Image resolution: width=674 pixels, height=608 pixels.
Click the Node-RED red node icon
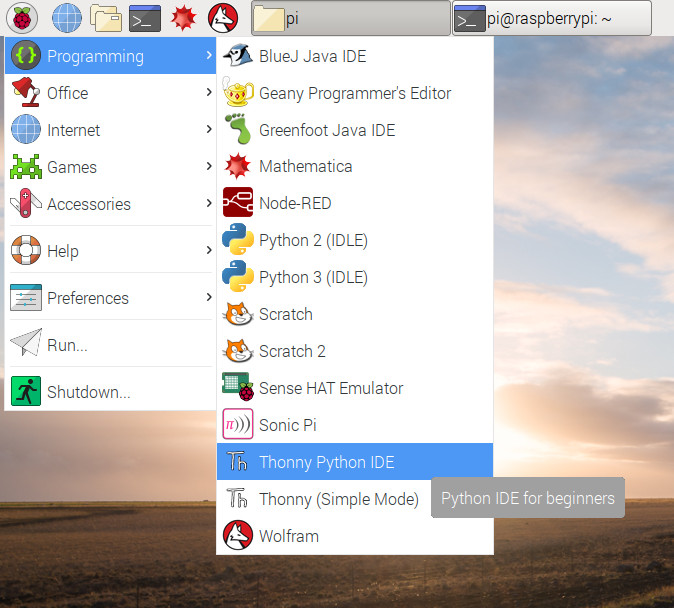[238, 202]
